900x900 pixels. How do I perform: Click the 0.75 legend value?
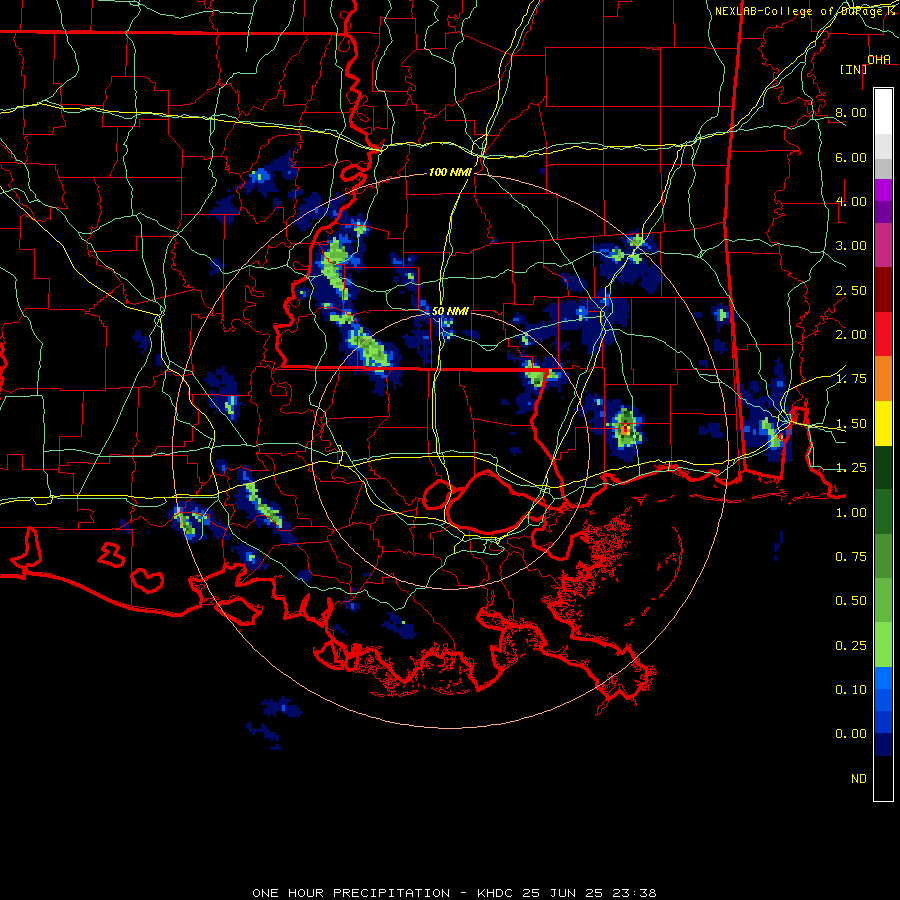pos(851,557)
